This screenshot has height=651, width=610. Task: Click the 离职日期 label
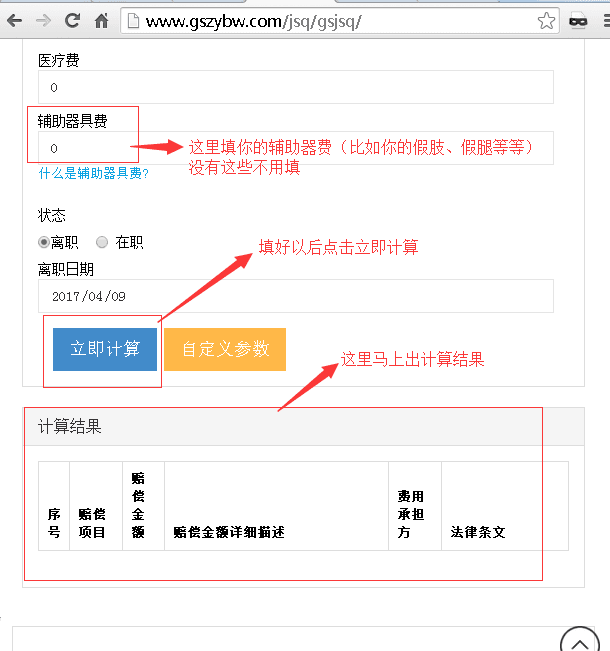66,269
